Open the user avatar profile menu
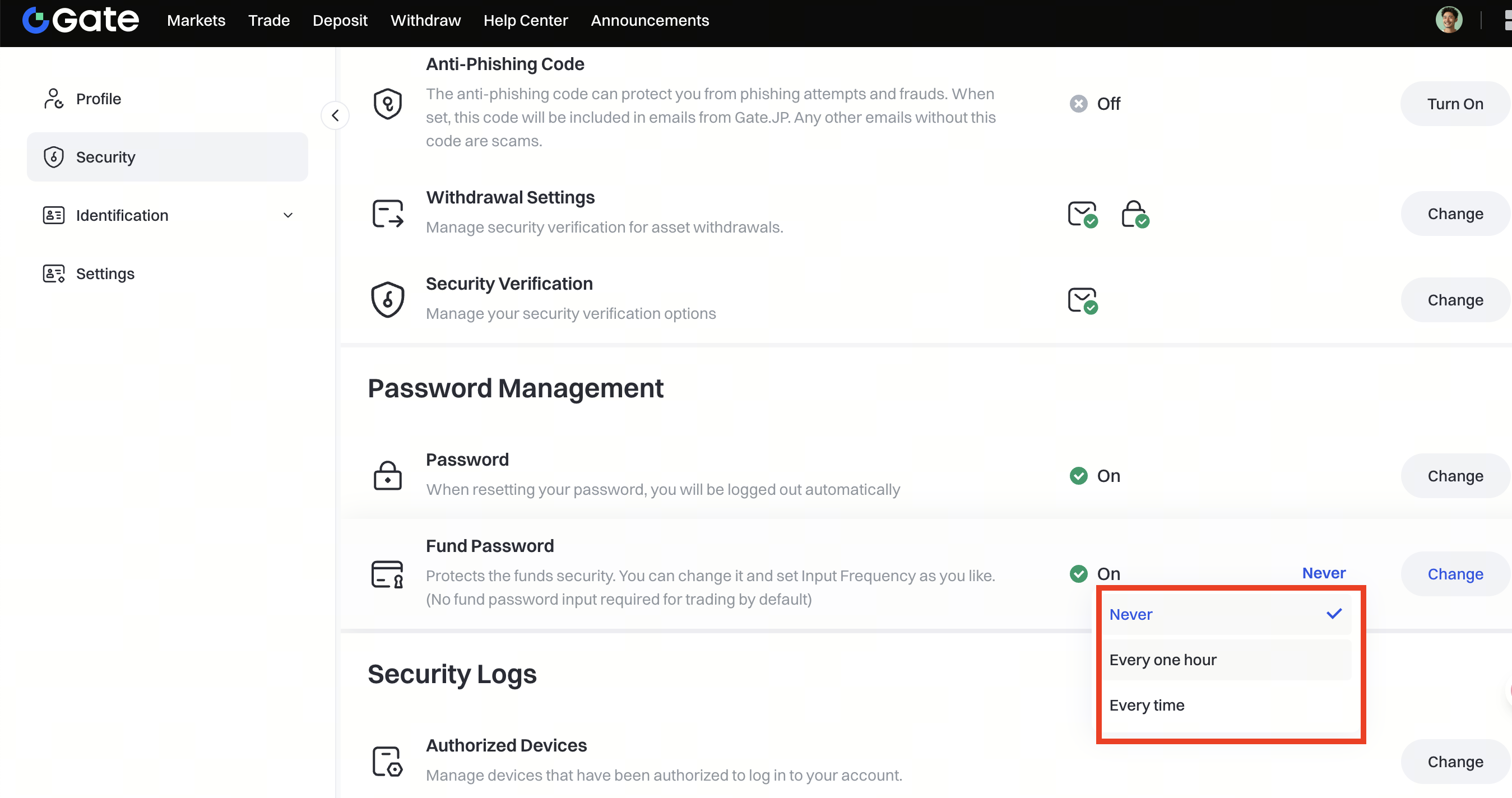 (1449, 21)
